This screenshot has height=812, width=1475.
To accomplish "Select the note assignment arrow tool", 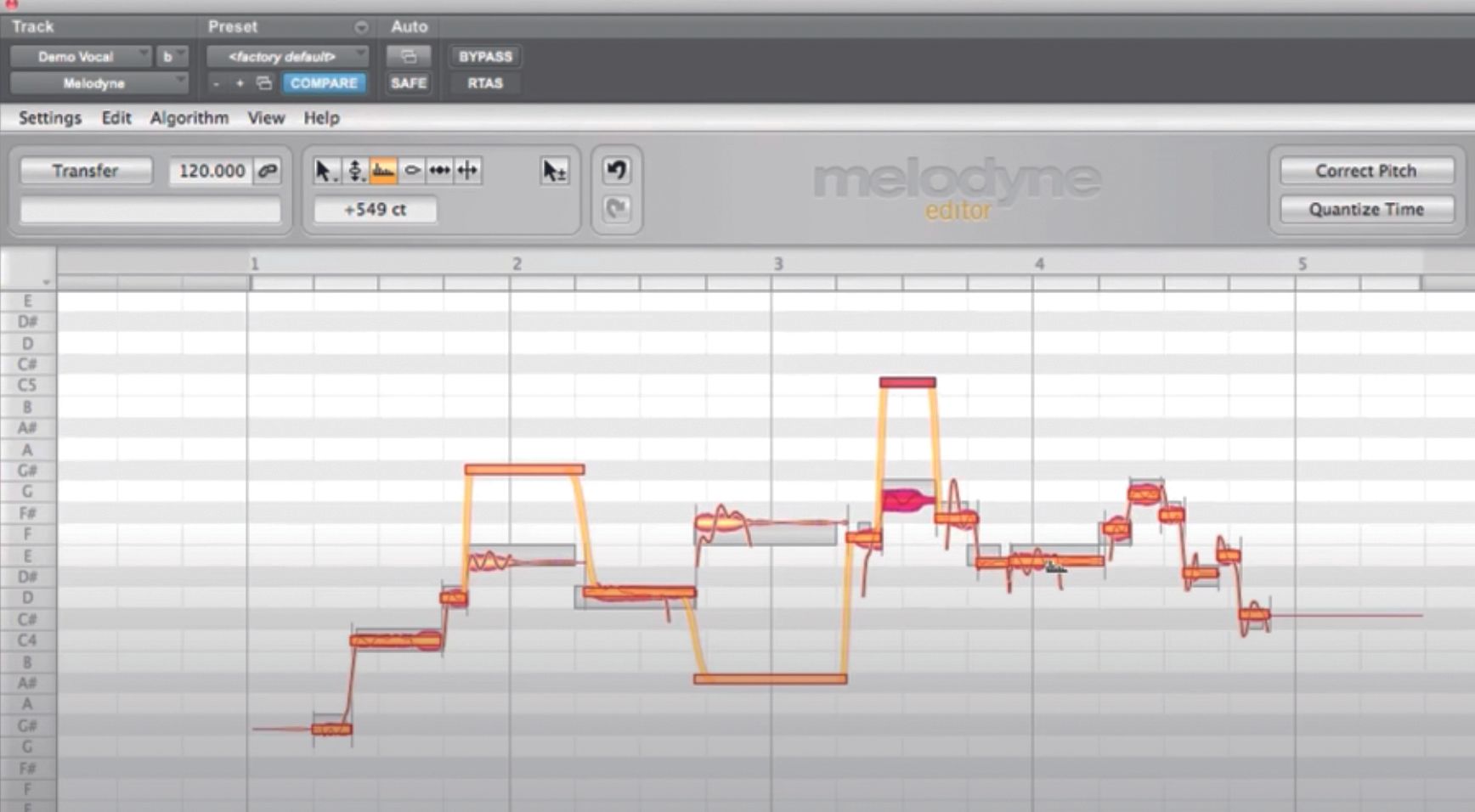I will (554, 171).
